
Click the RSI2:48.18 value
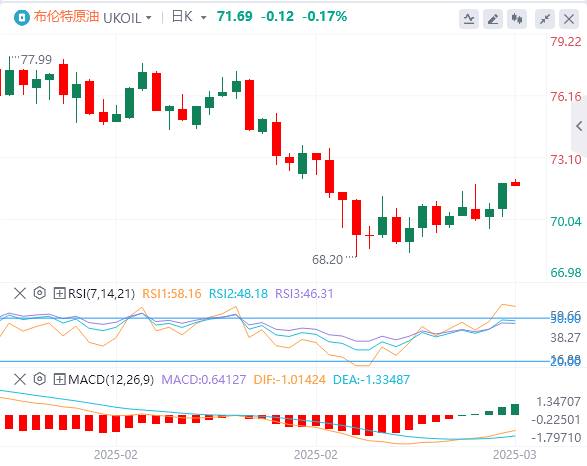coord(238,294)
